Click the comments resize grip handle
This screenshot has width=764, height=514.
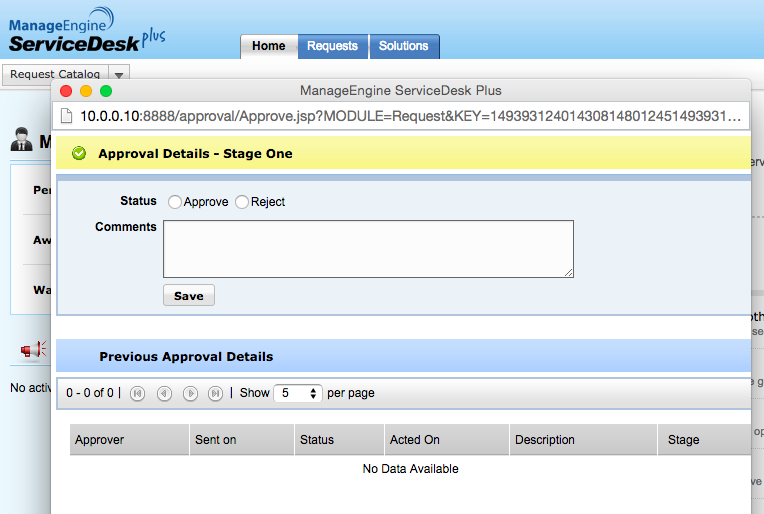pyautogui.click(x=569, y=273)
